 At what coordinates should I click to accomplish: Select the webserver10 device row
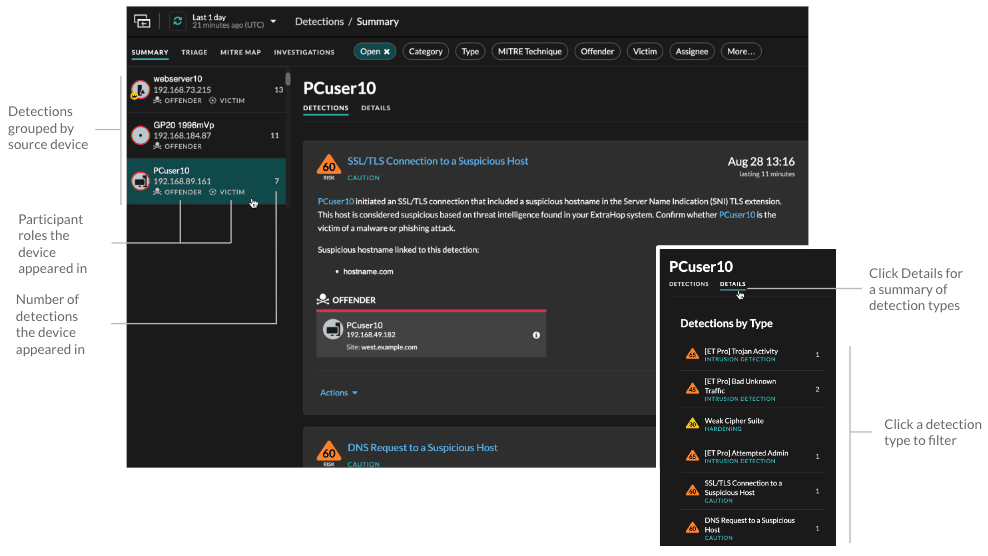point(206,90)
